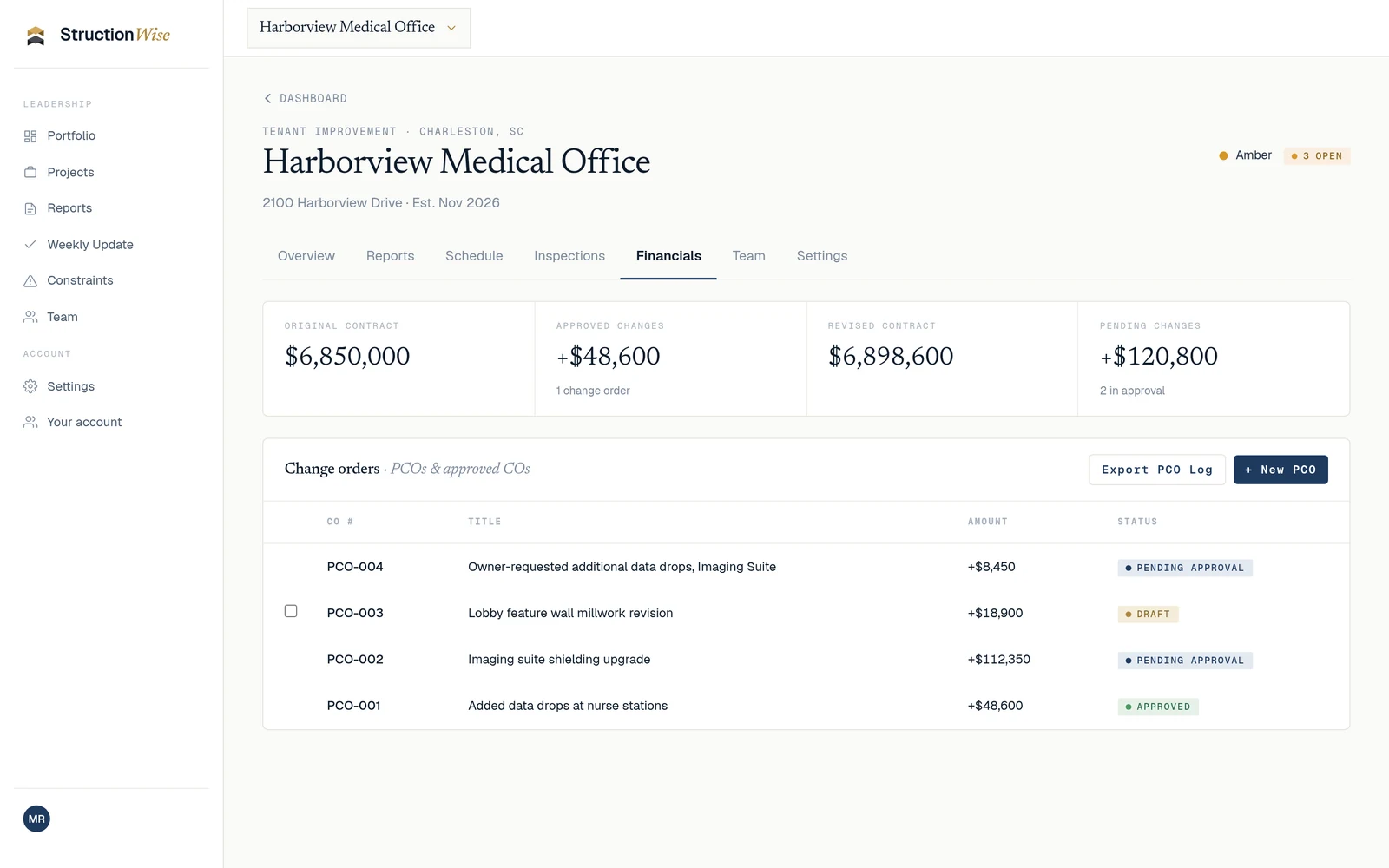Select the Financials tab

tap(668, 256)
